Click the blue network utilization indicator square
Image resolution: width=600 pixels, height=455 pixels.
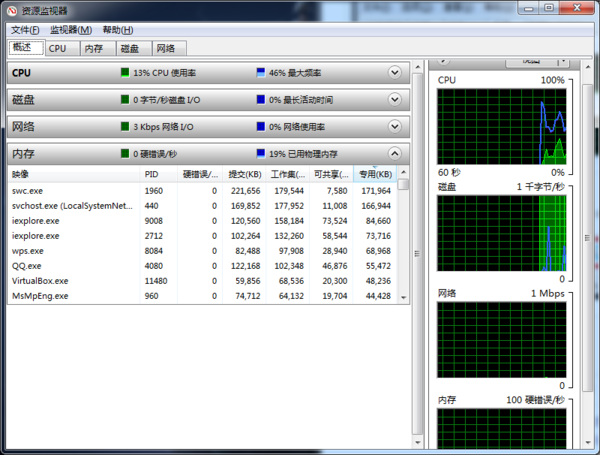coord(261,127)
